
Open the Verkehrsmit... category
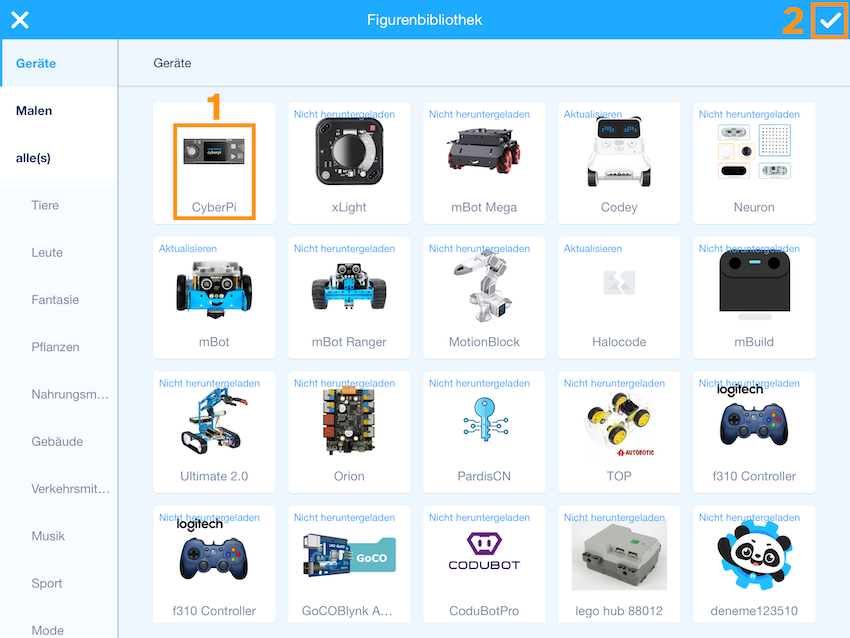point(70,488)
